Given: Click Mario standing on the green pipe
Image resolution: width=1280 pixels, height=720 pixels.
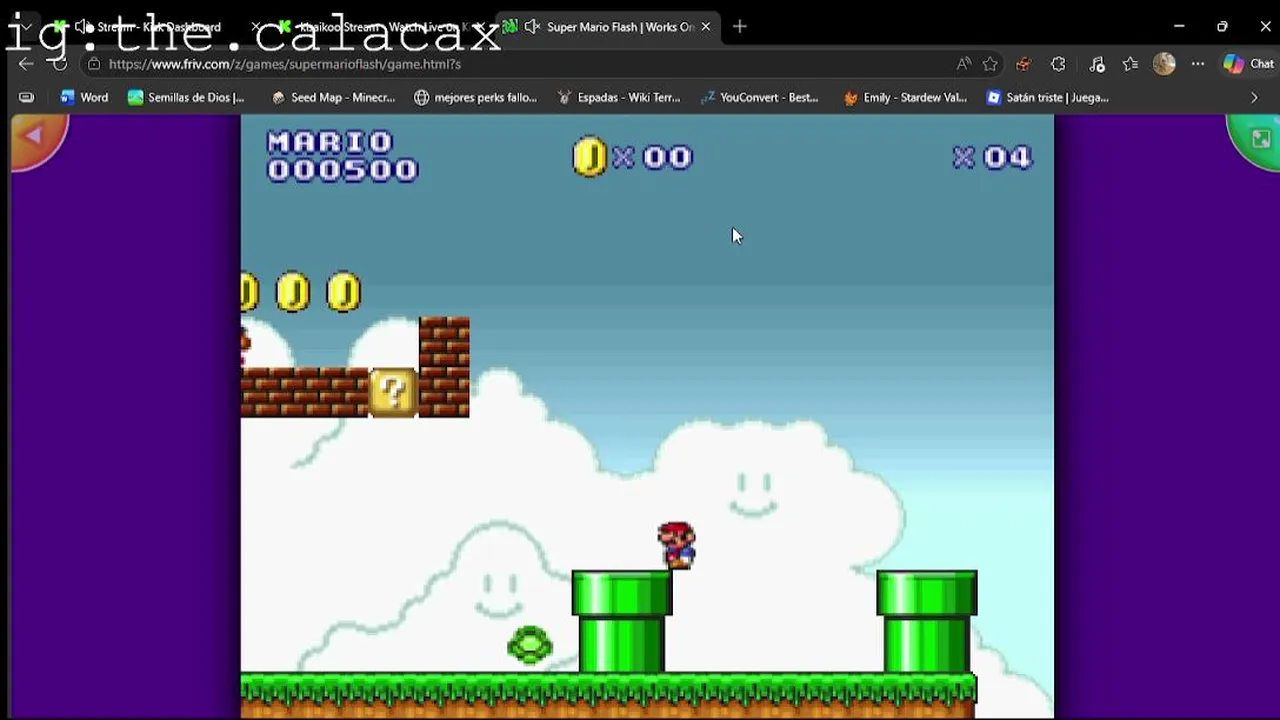Looking at the screenshot, I should (676, 546).
